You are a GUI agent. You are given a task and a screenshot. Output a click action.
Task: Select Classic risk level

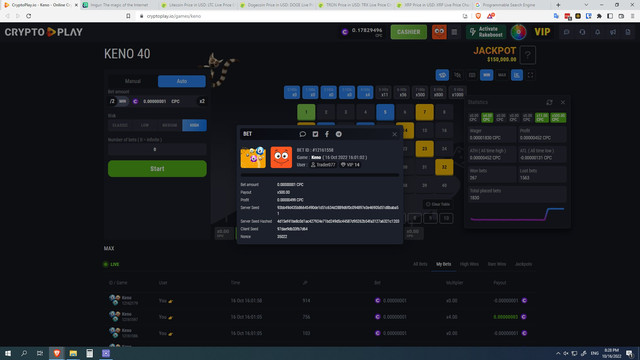tap(120, 125)
